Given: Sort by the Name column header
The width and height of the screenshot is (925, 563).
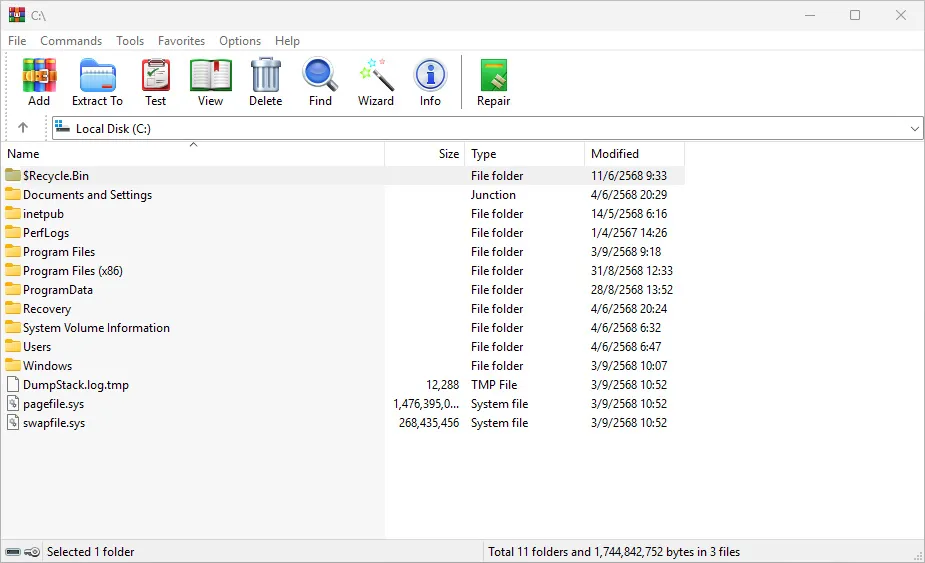Looking at the screenshot, I should 193,153.
